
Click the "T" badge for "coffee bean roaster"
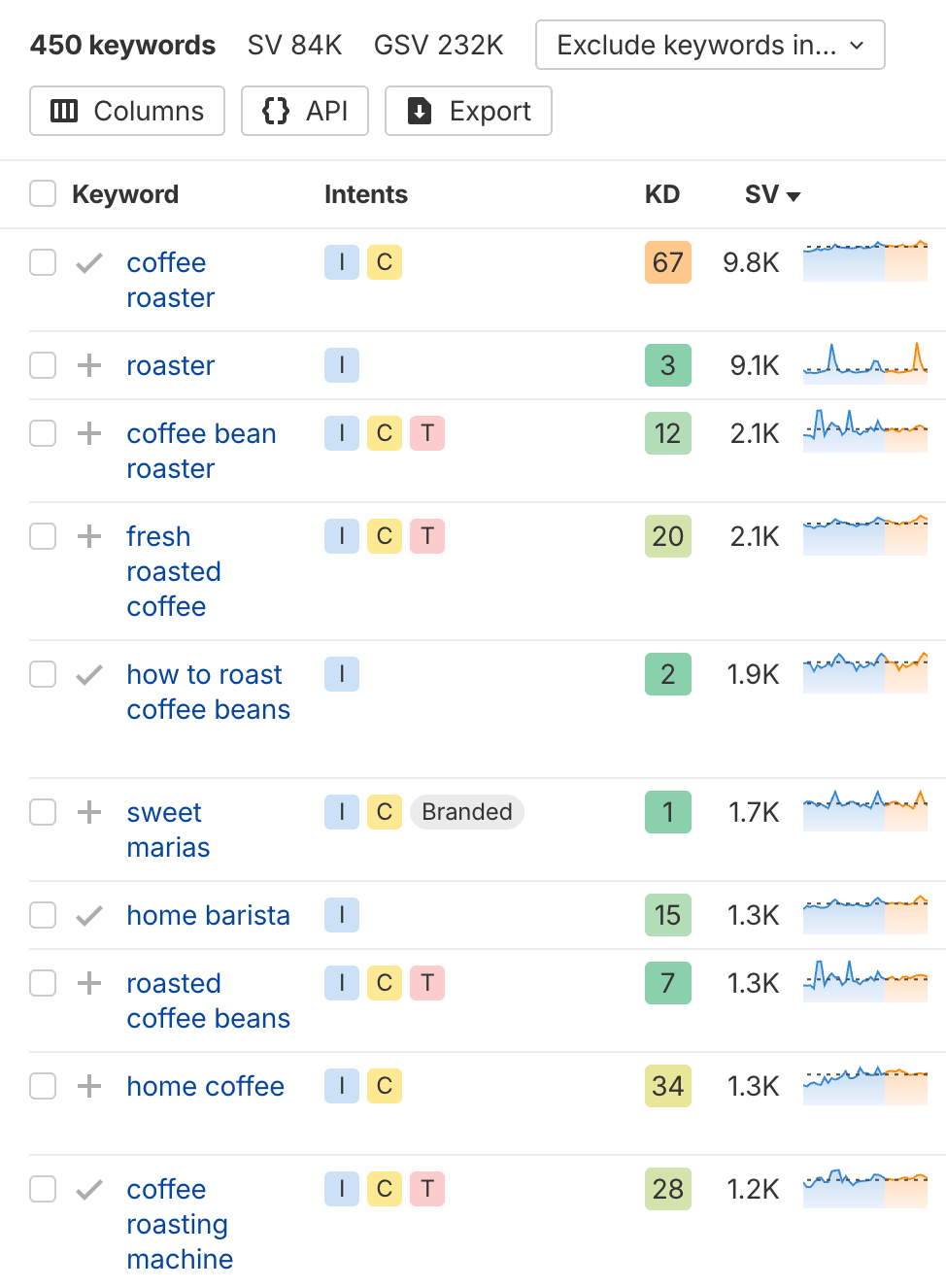427,433
